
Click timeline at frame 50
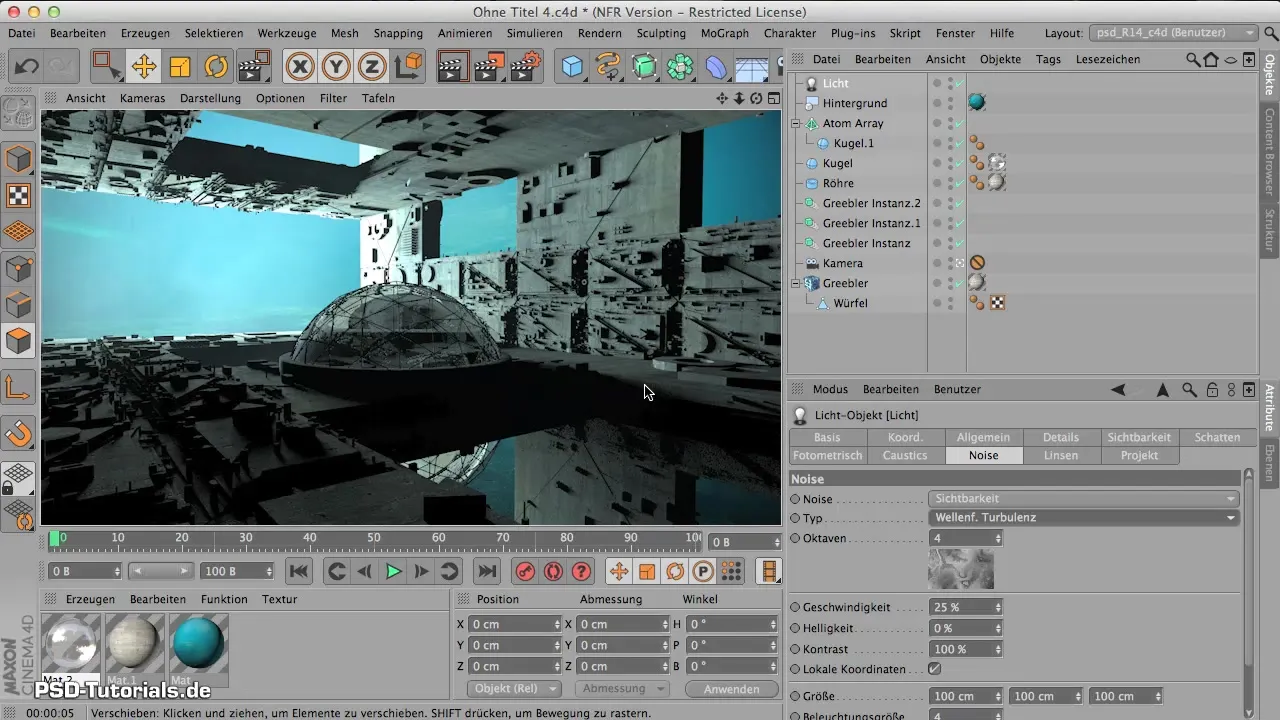click(x=375, y=538)
